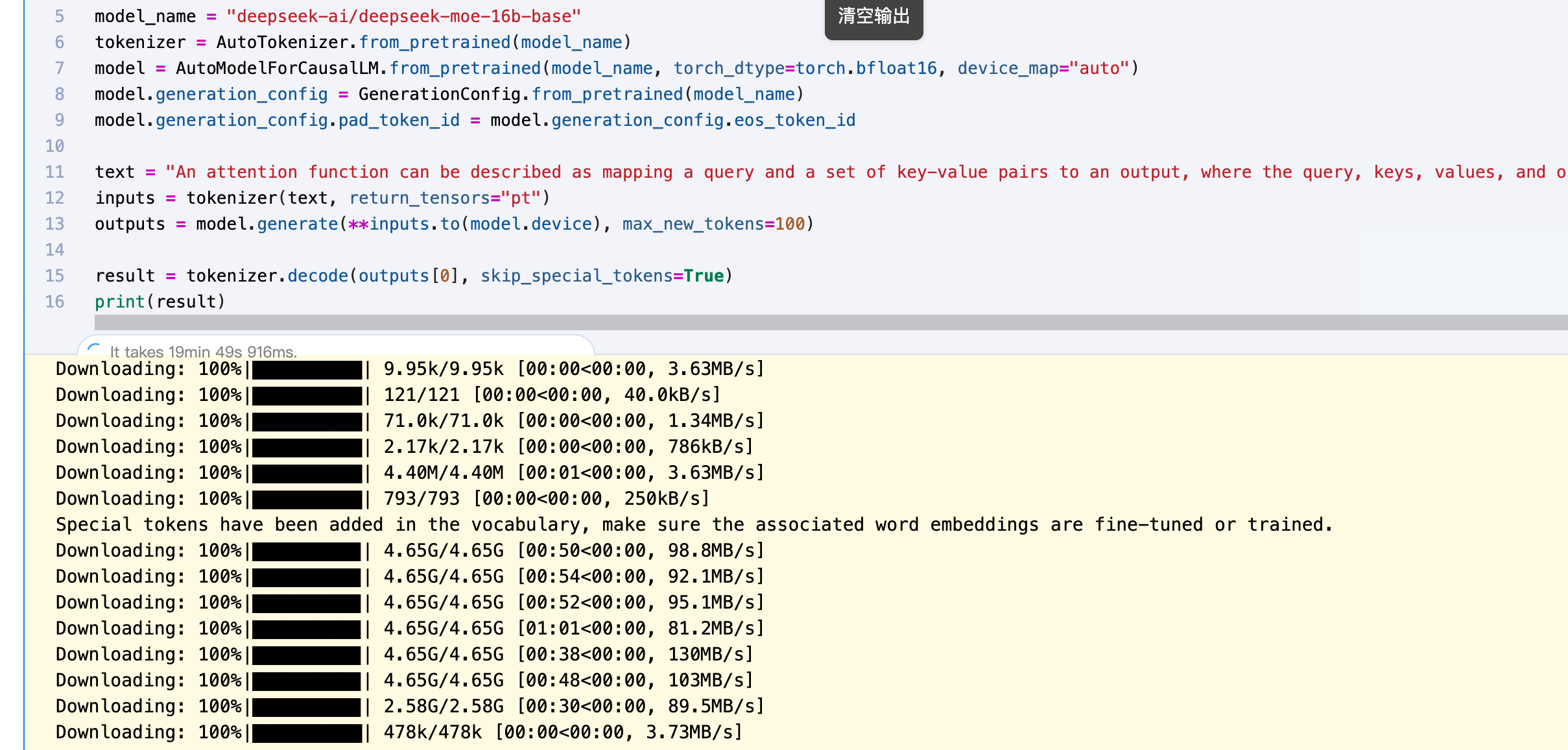The image size is (1568, 750).
Task: Click the attention function text string on line 11
Action: tap(866, 172)
